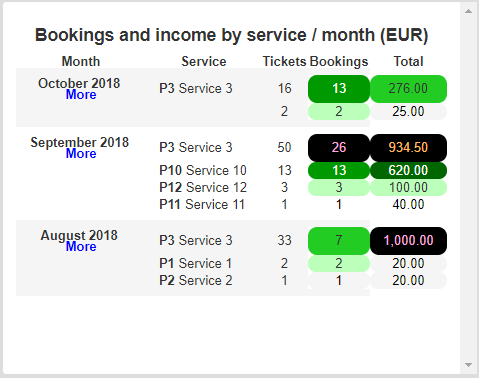Screen dimensions: 479x378
Task: Click the Tickets column header
Action: coord(284,62)
